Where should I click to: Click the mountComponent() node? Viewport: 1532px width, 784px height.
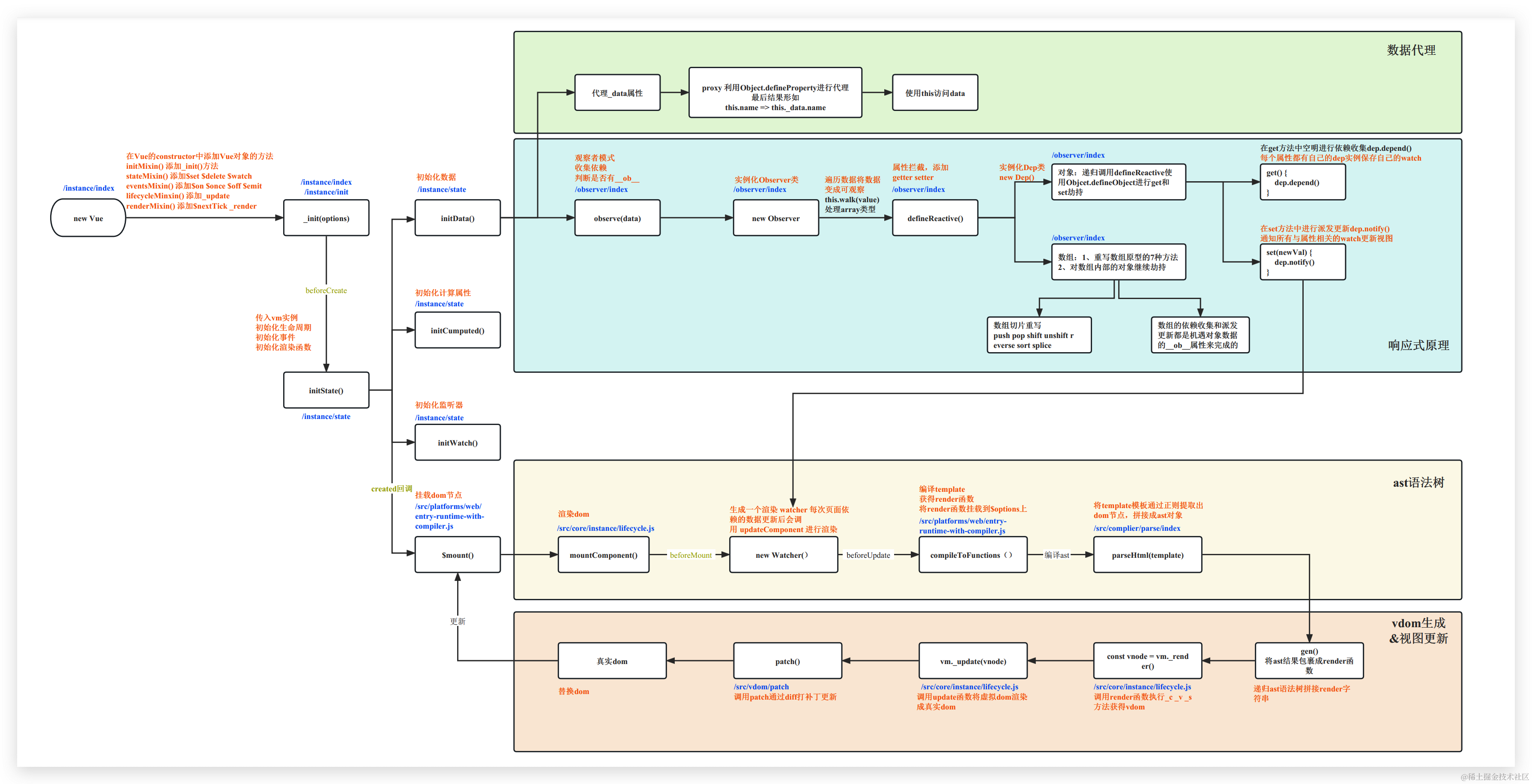(x=603, y=555)
